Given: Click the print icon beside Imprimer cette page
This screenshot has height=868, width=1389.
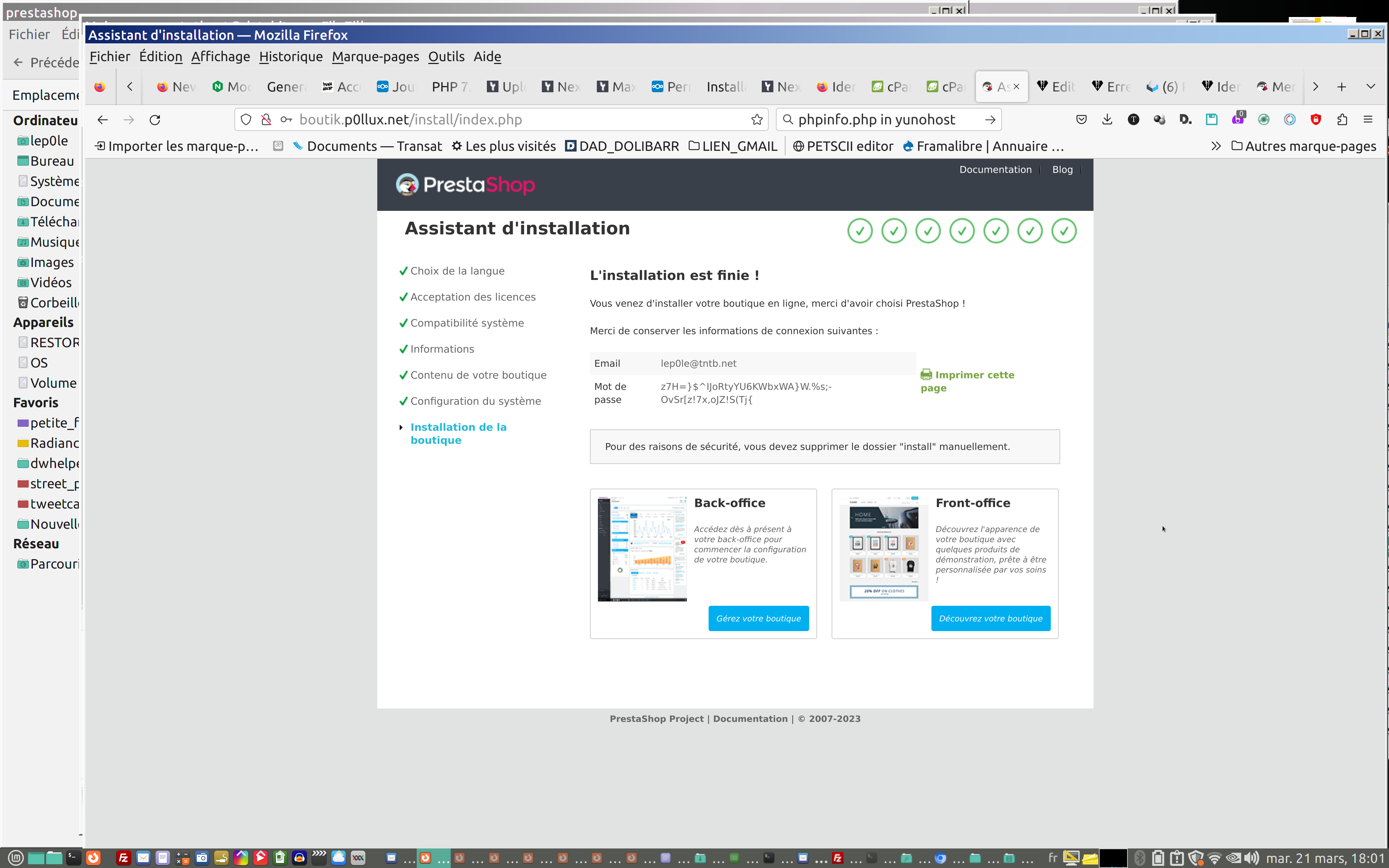Looking at the screenshot, I should (926, 375).
